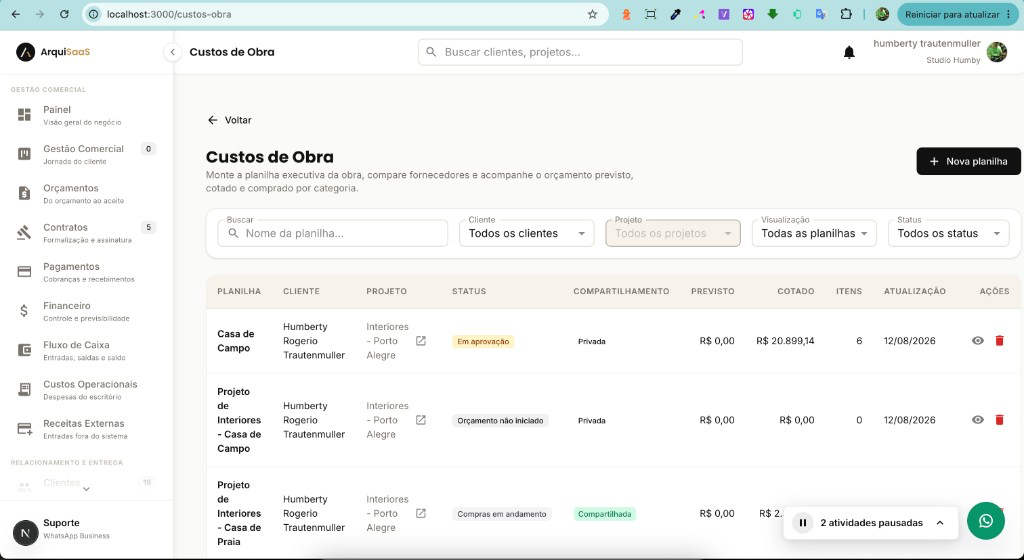Screen dimensions: 1024x560
Task: Click the Em aprovação status badge
Action: pyautogui.click(x=483, y=341)
